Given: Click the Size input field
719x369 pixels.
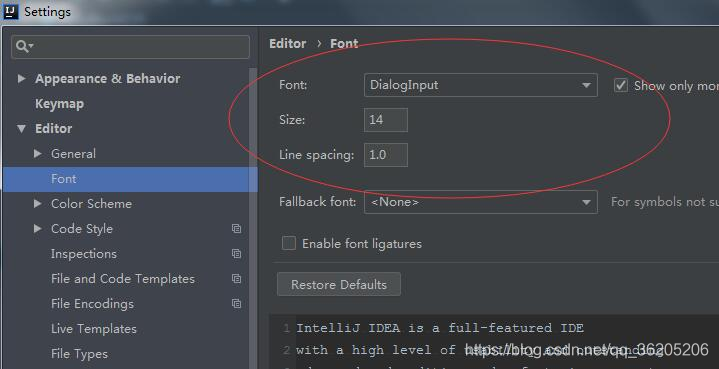Looking at the screenshot, I should 386,120.
